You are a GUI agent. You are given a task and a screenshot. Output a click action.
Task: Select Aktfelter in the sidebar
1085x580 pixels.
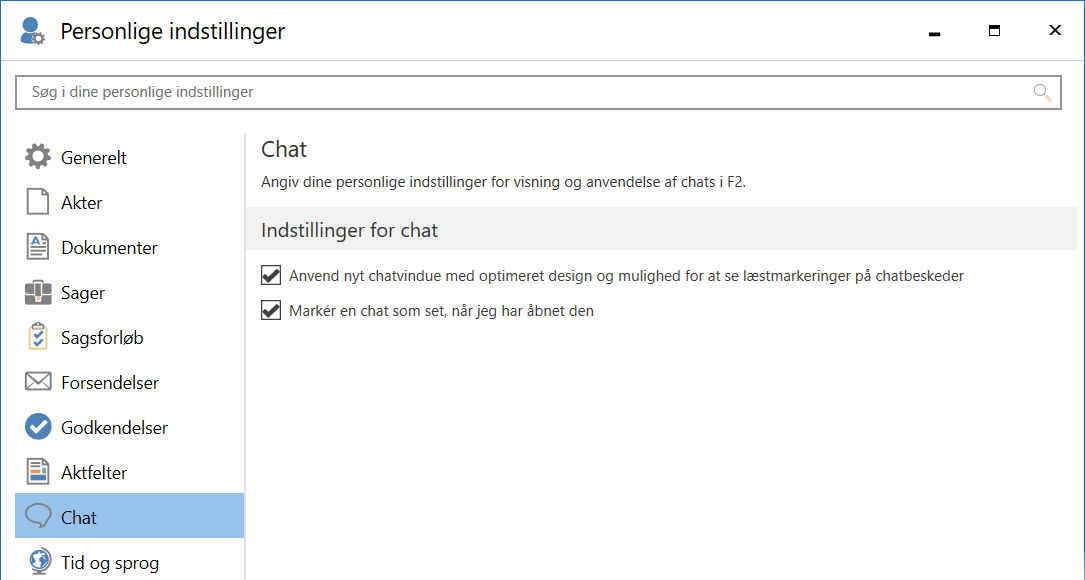129,473
